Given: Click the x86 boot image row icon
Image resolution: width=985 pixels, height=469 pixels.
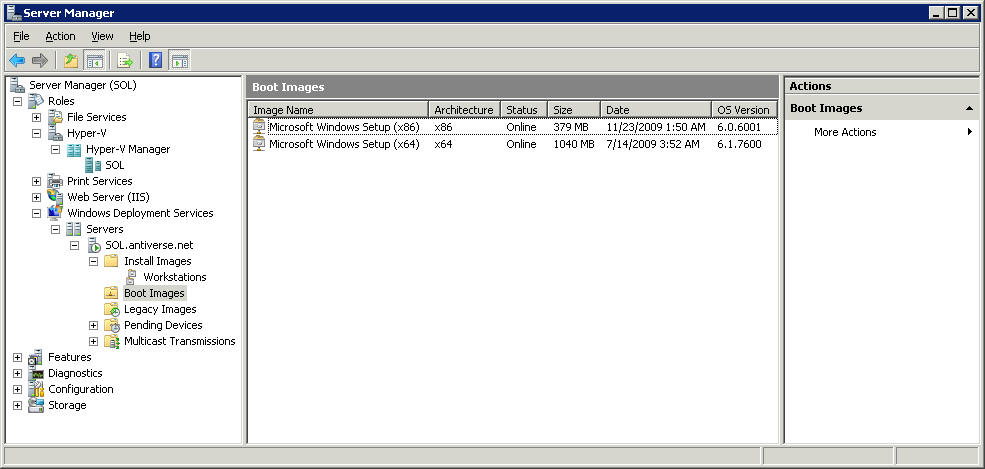Looking at the screenshot, I should tap(259, 127).
